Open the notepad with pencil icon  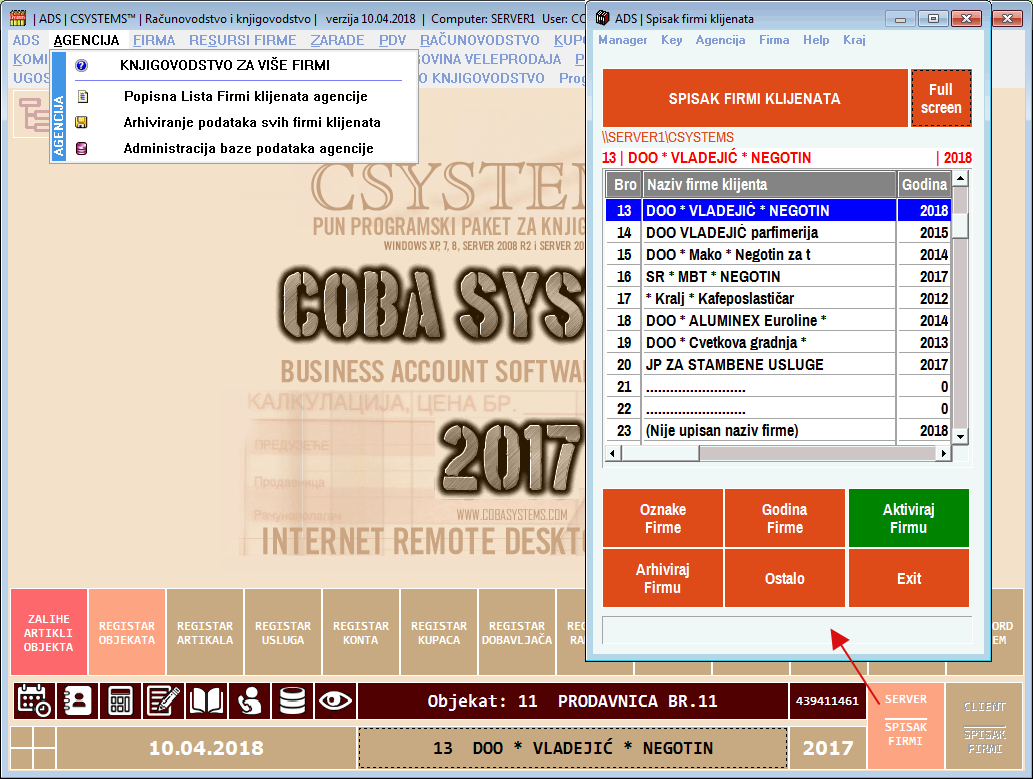(x=163, y=701)
